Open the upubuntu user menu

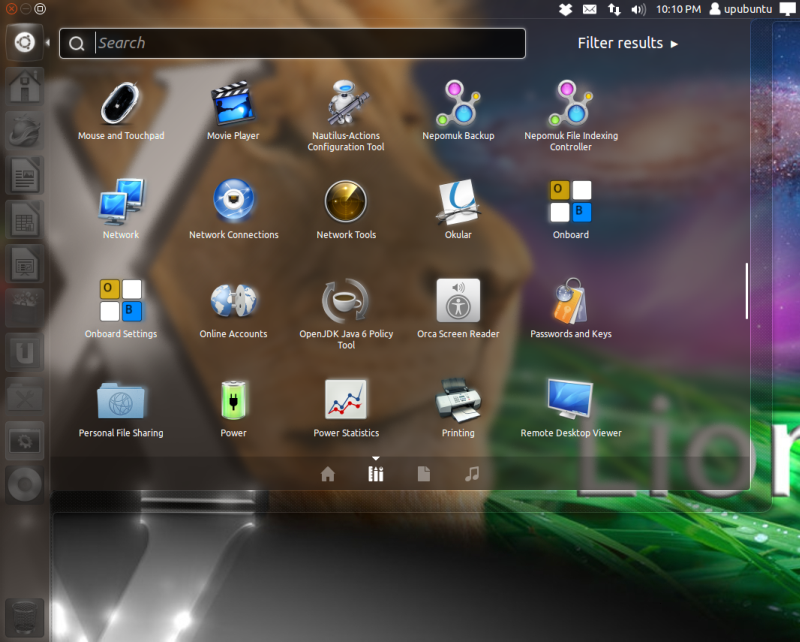741,9
